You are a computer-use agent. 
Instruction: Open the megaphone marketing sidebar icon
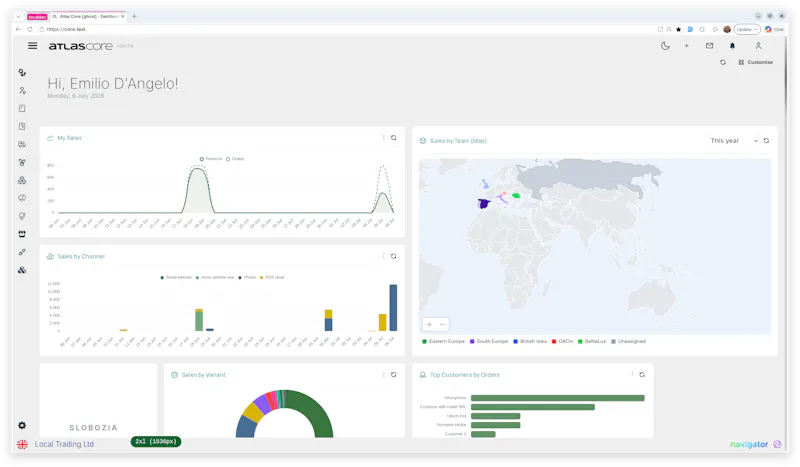click(x=22, y=198)
